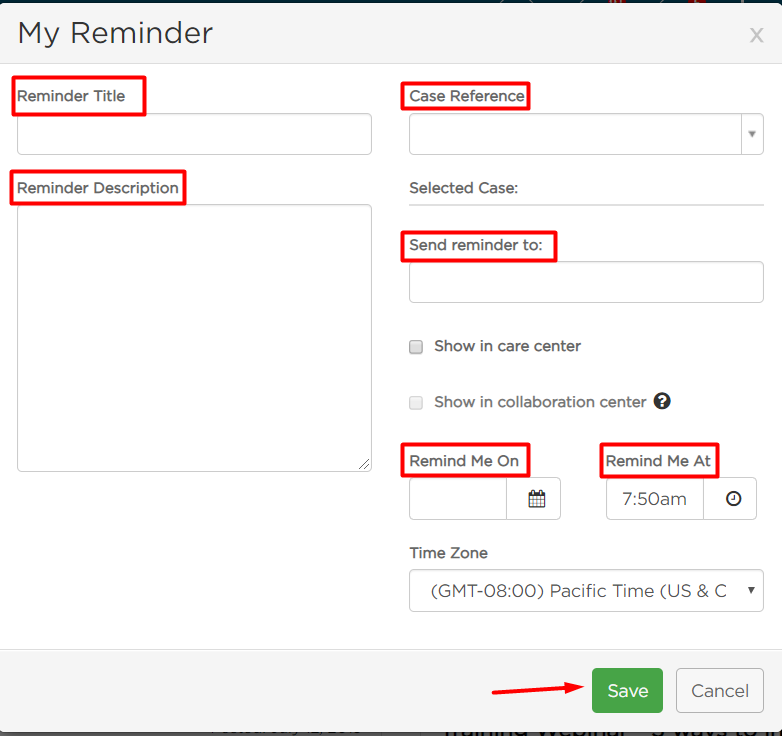Viewport: 782px width, 736px height.
Task: Expand the Case Reference dropdown arrow
Action: tap(752, 134)
